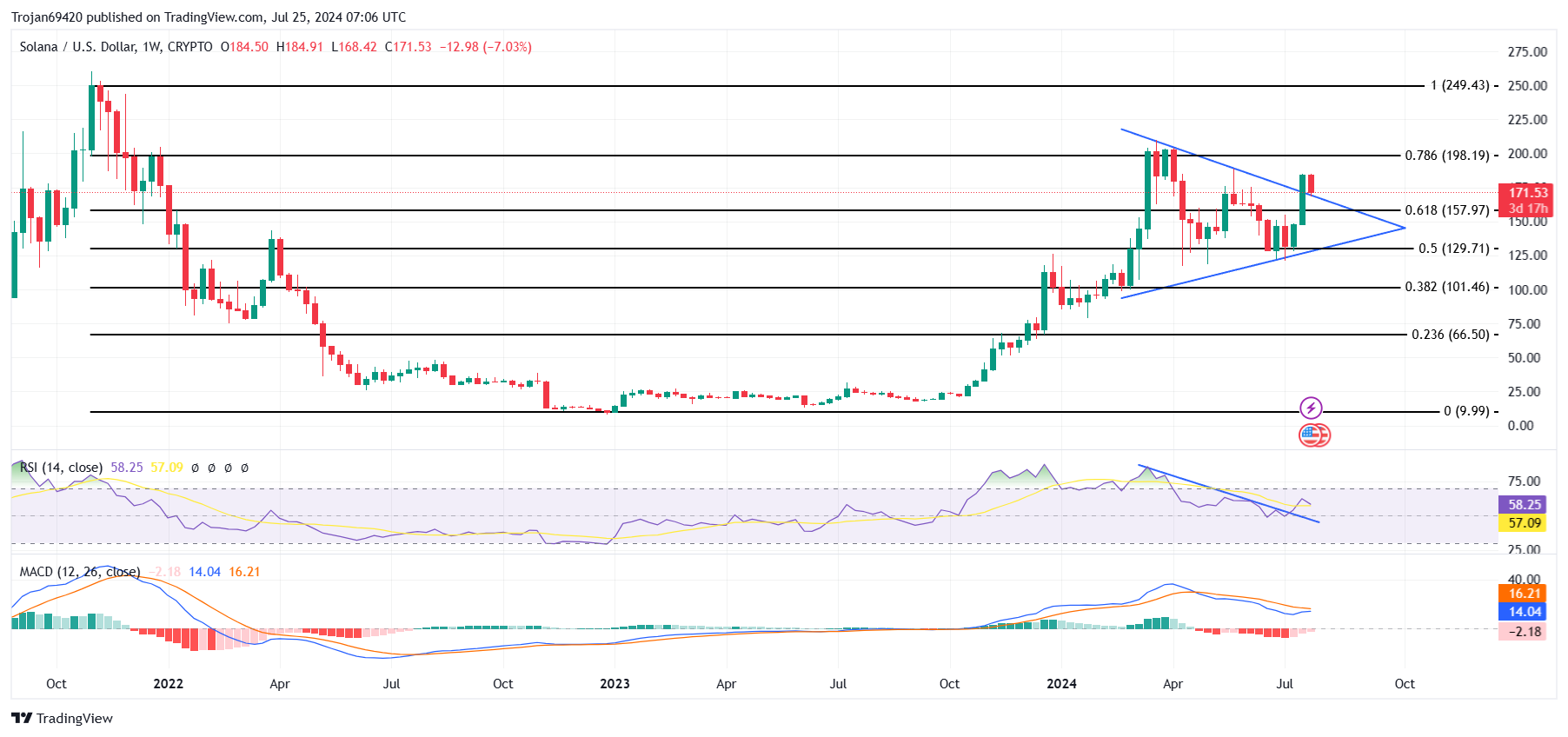Click the 200.00 price scale value
This screenshot has width=1568, height=737.
point(1527,154)
